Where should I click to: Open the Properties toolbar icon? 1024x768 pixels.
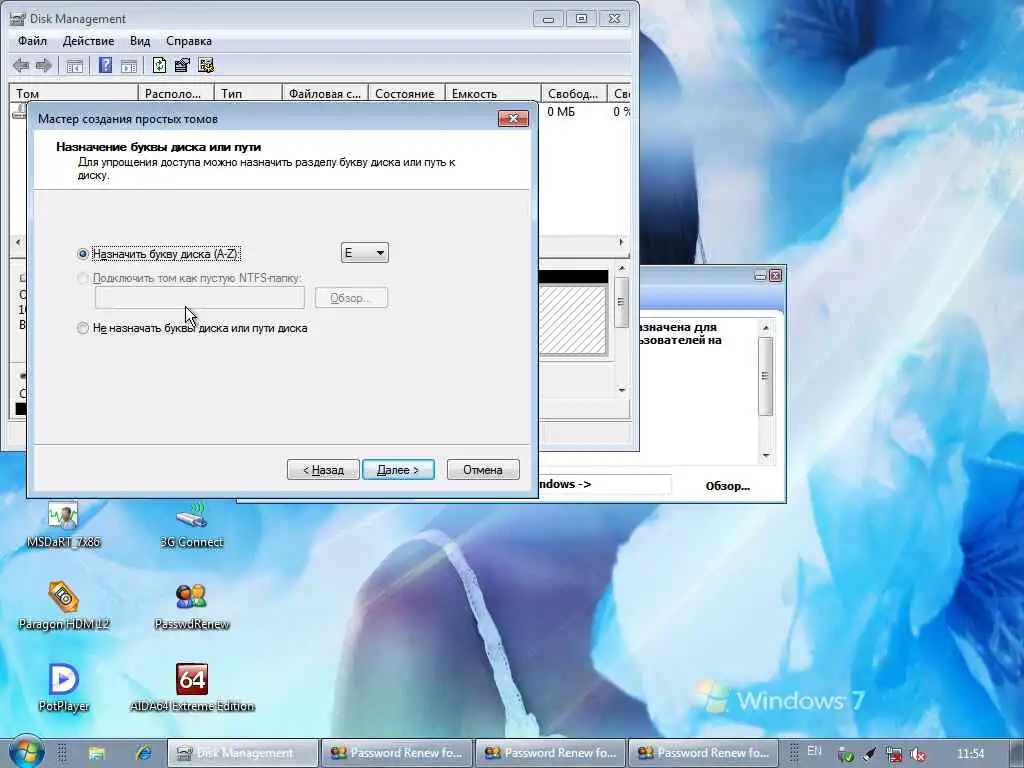pyautogui.click(x=182, y=65)
